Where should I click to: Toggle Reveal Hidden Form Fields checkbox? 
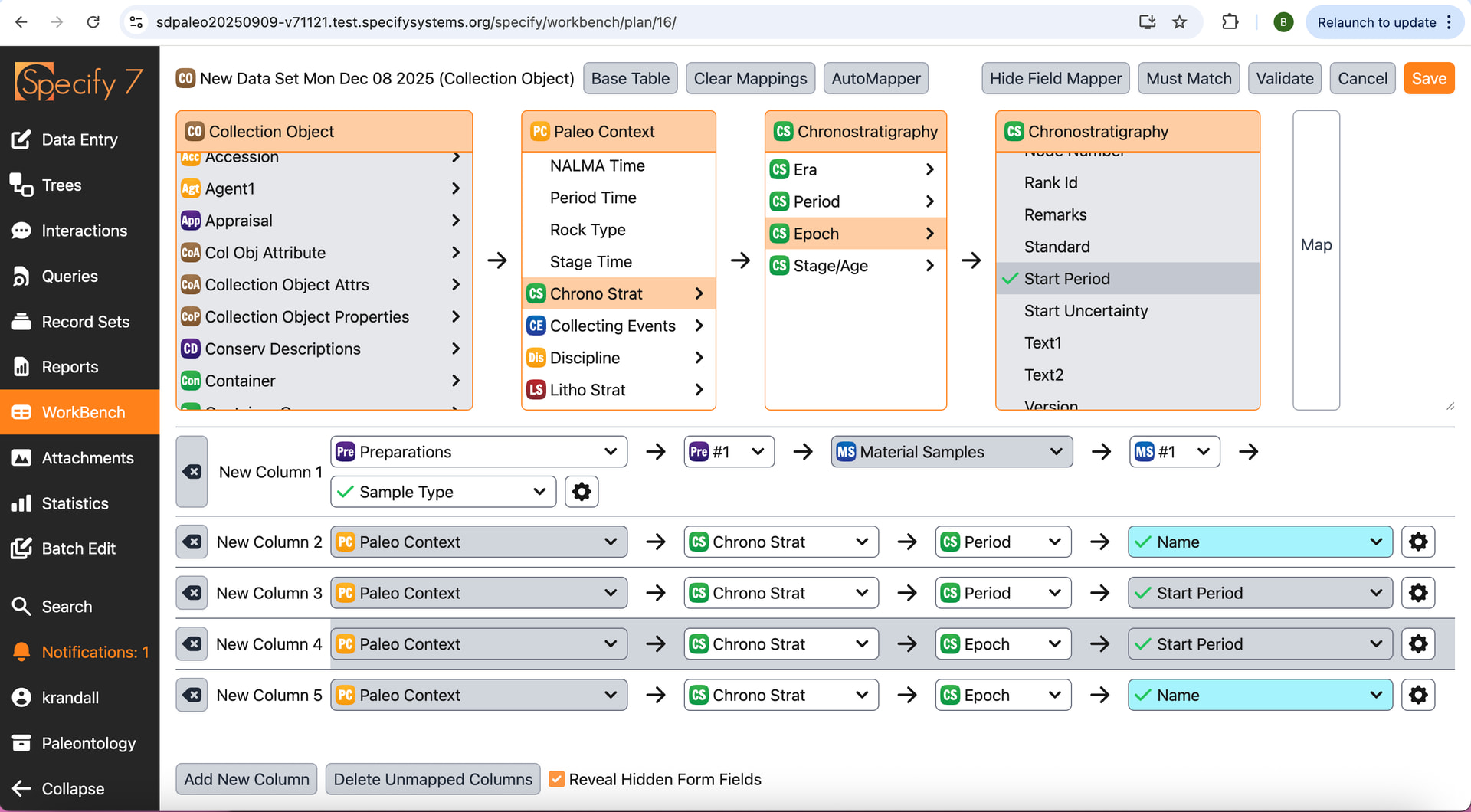coord(557,780)
